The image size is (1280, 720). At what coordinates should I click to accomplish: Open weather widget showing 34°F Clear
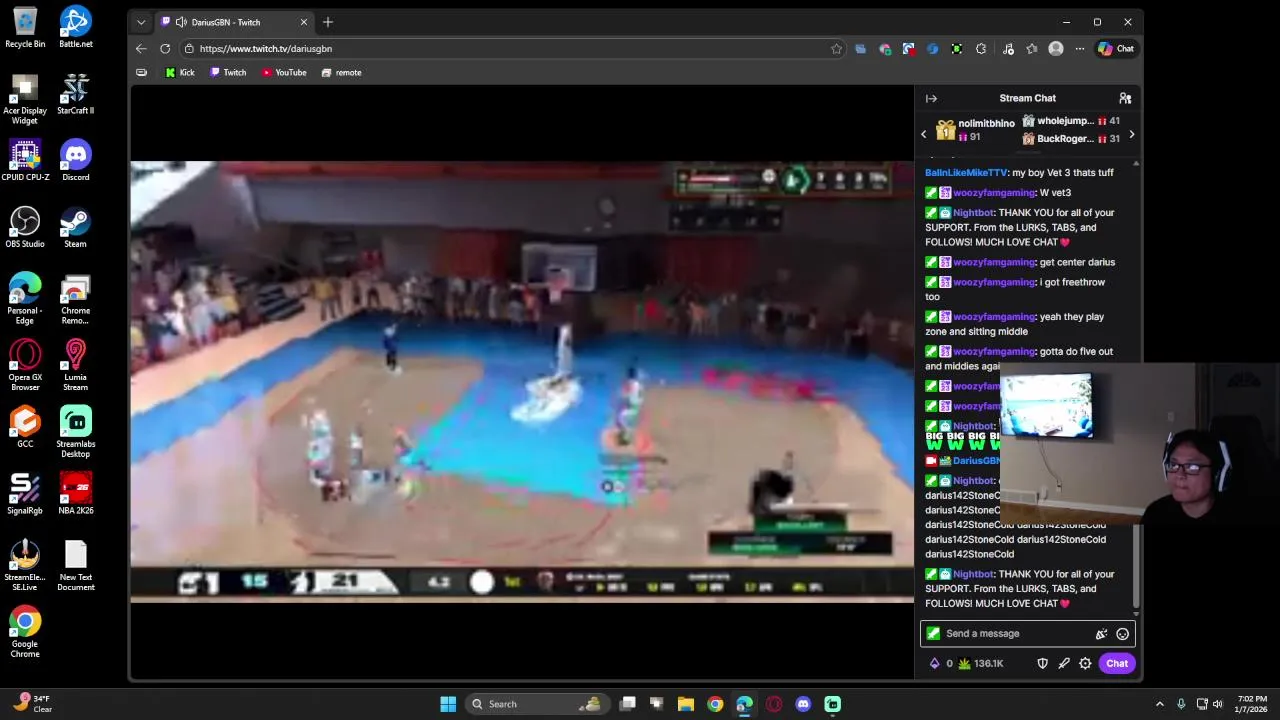(x=32, y=704)
